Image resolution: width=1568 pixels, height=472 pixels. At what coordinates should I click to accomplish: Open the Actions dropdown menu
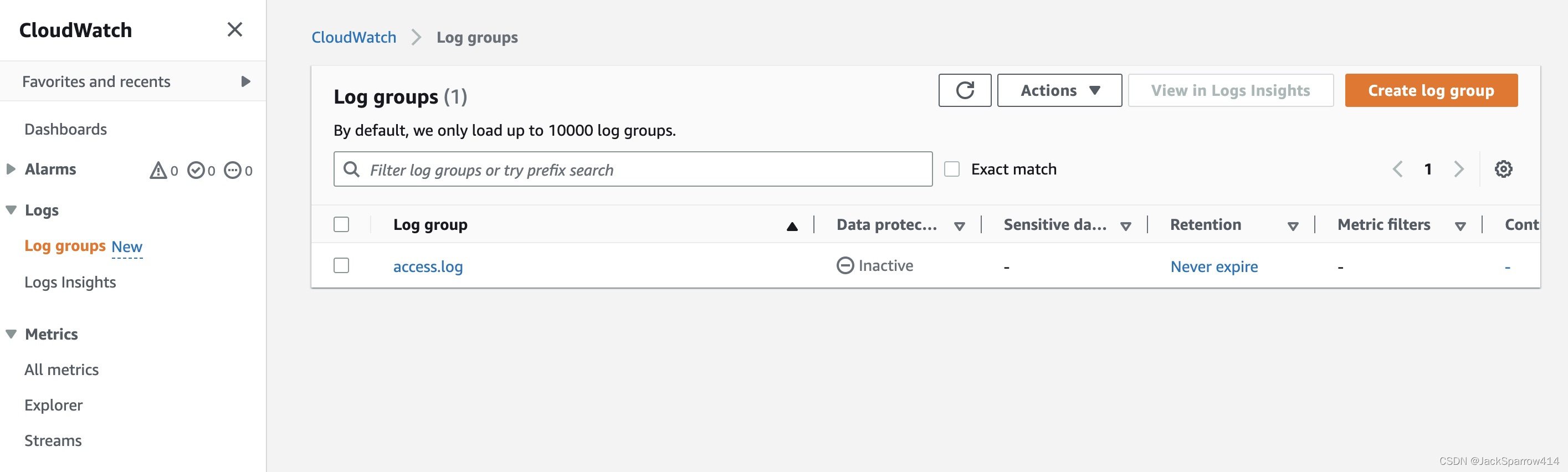pos(1059,90)
